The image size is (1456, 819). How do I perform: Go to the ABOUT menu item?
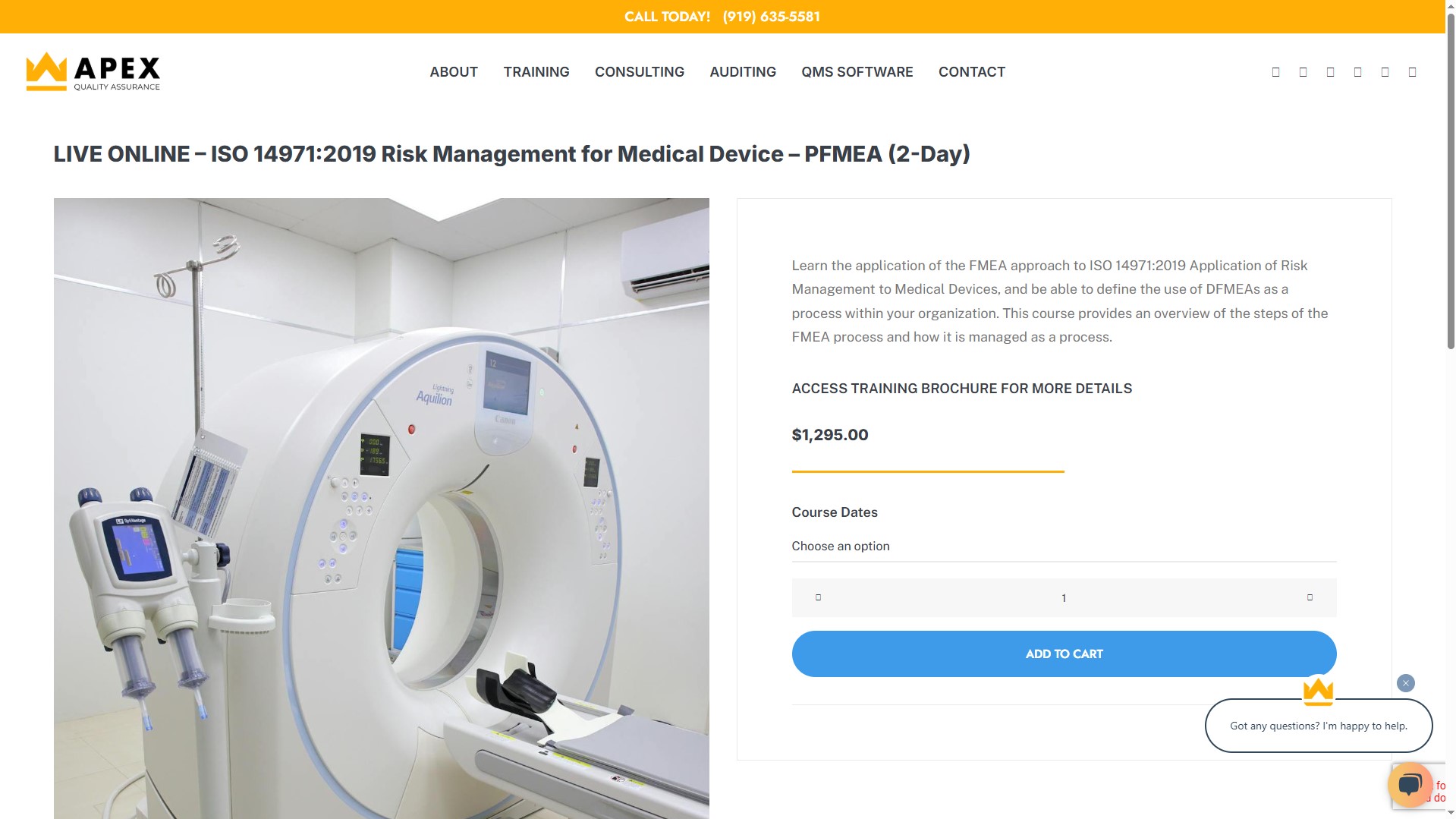[x=454, y=72]
